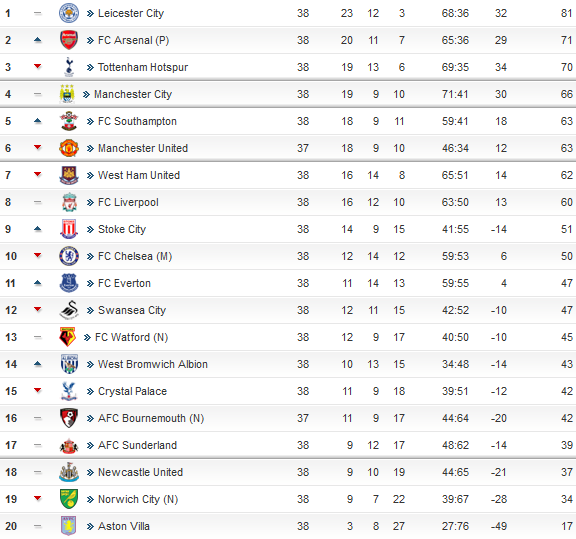Open the Newcastle United team link

140,472
